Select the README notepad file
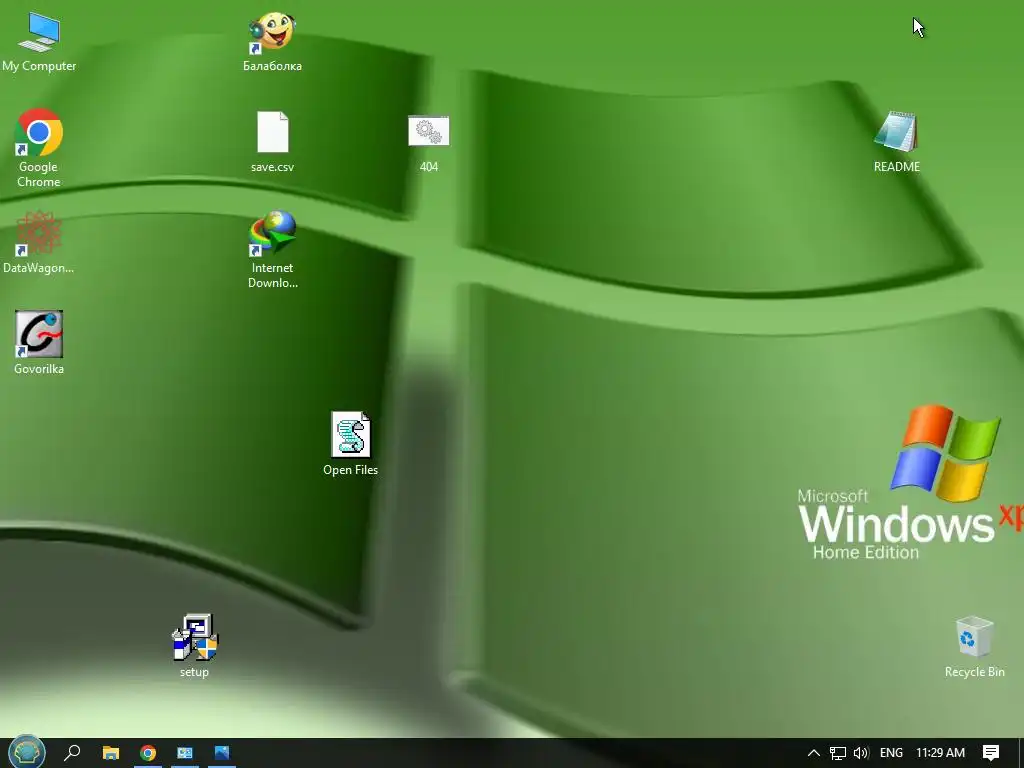 click(x=896, y=132)
